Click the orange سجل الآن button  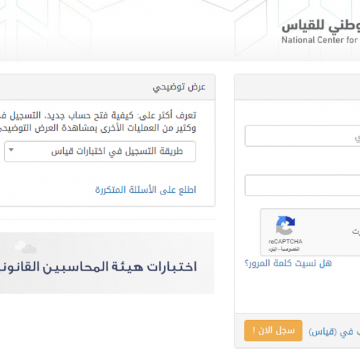click(273, 331)
